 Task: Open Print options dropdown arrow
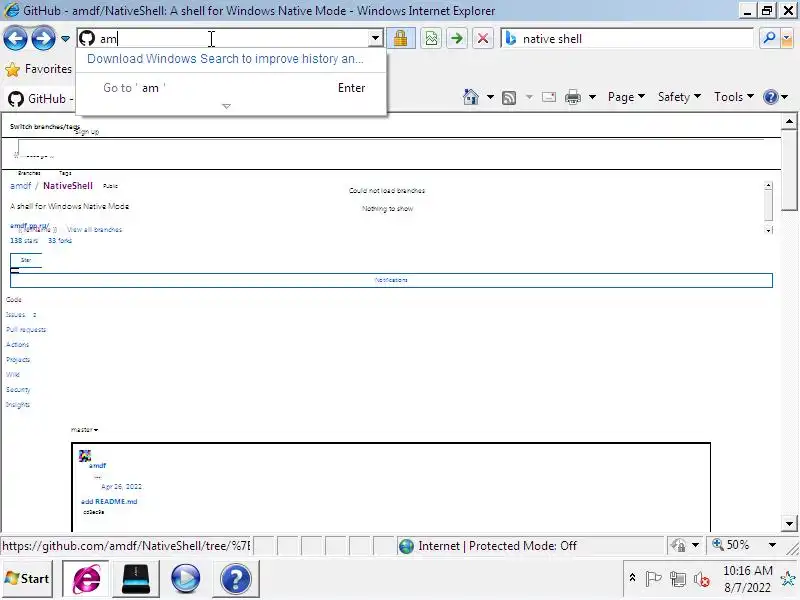coord(592,97)
